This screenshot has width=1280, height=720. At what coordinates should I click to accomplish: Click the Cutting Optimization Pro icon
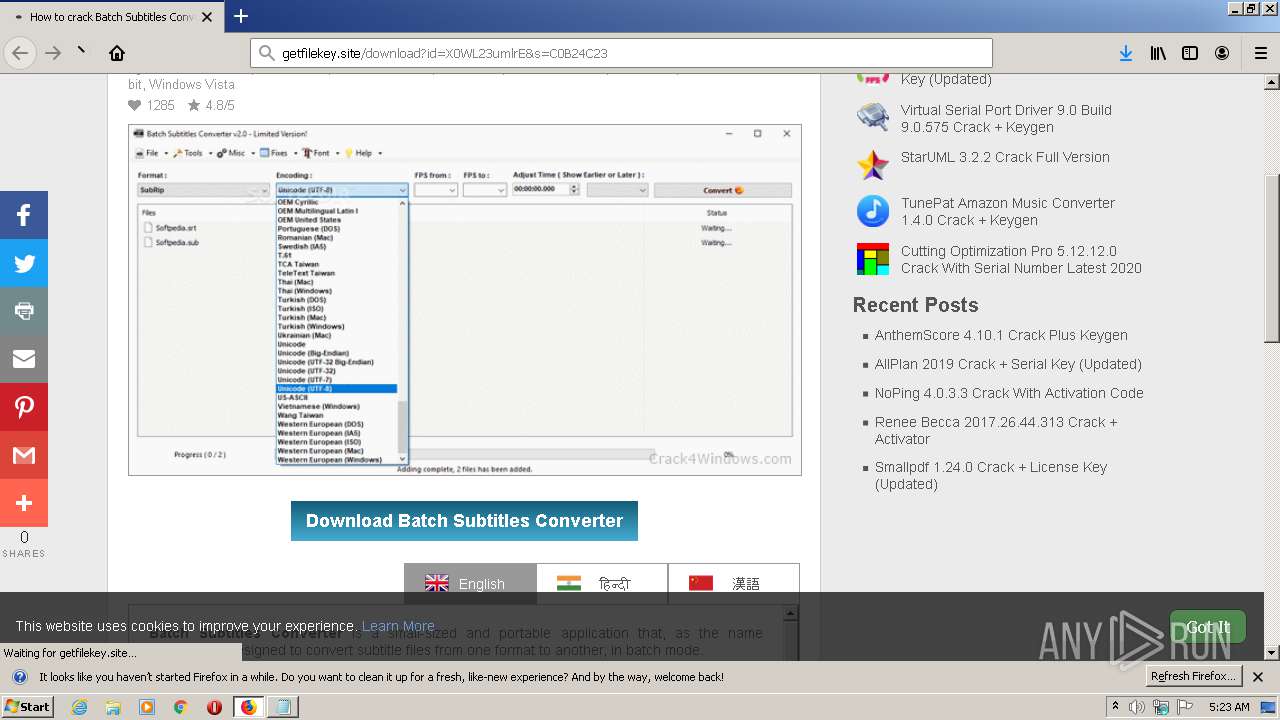873,259
